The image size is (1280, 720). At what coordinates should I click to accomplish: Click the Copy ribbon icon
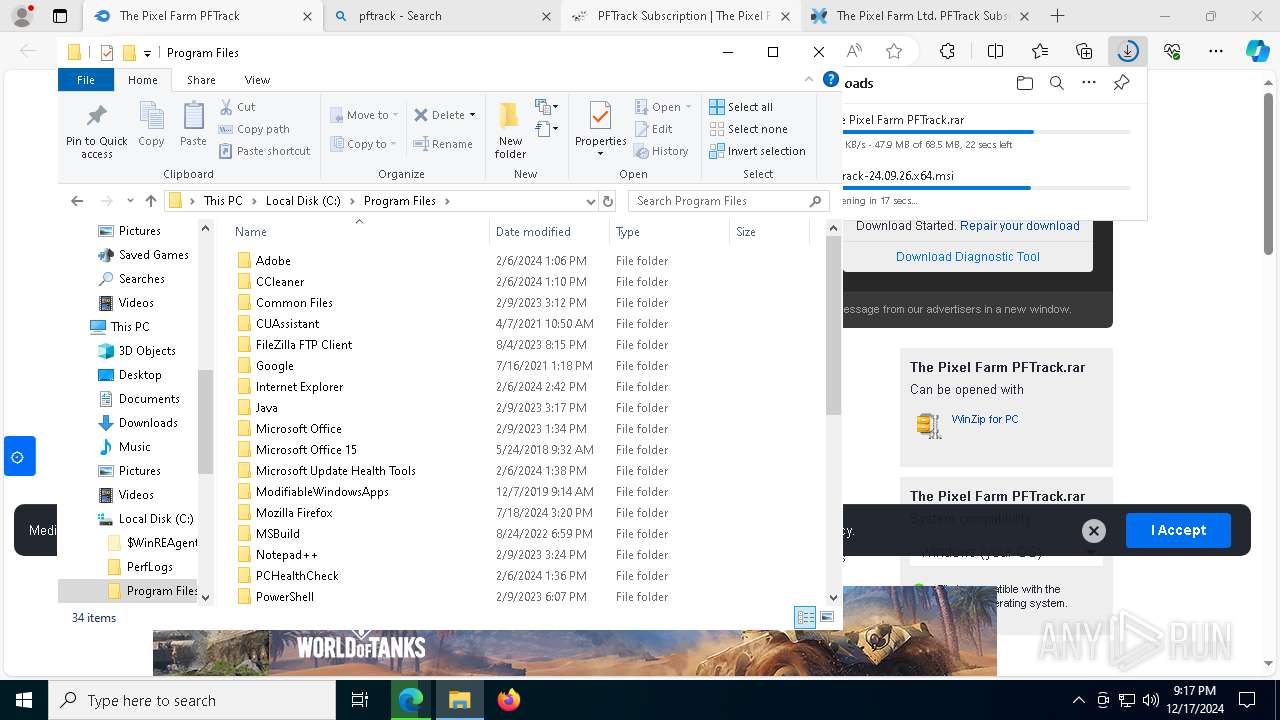click(x=151, y=125)
